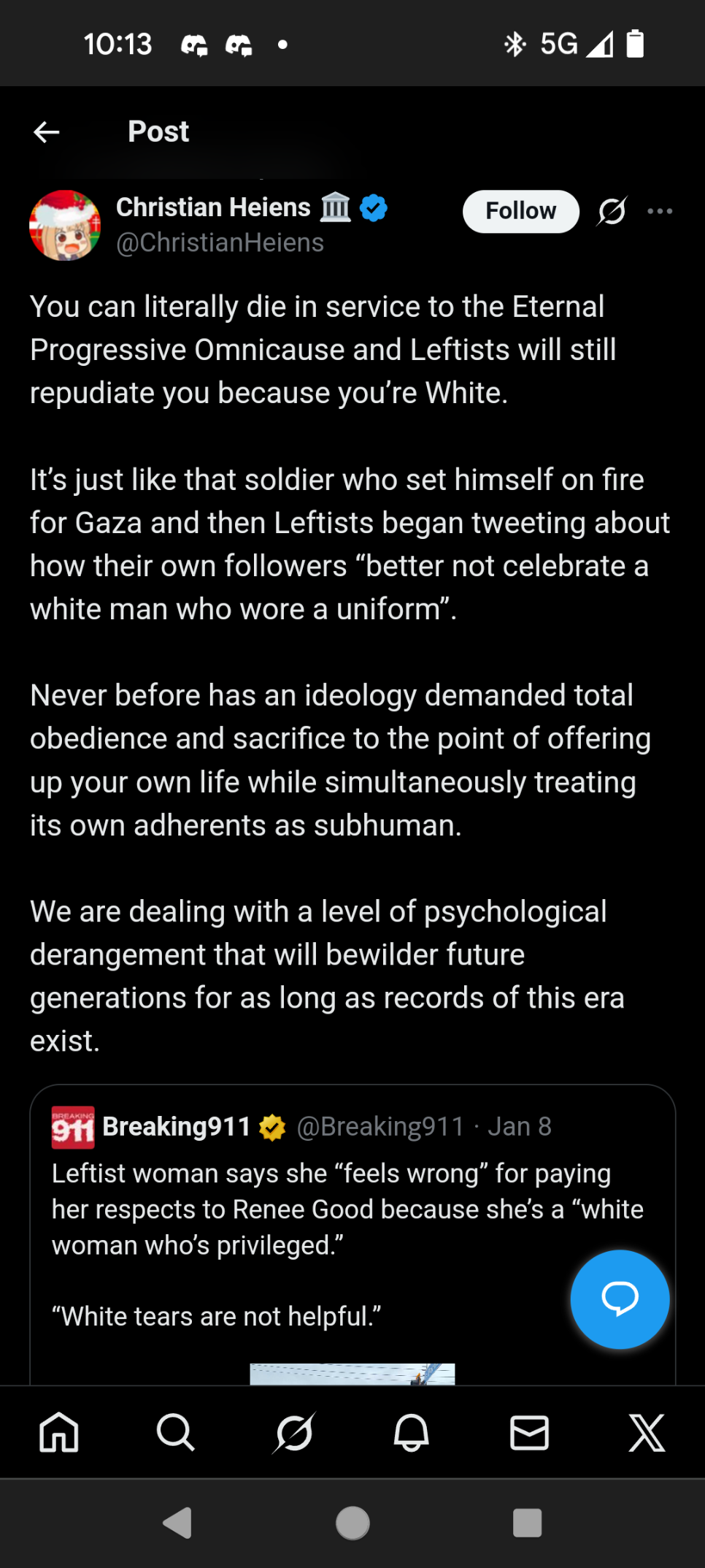
Task: Tap Breaking911 gold verified badge
Action: coord(273,1127)
